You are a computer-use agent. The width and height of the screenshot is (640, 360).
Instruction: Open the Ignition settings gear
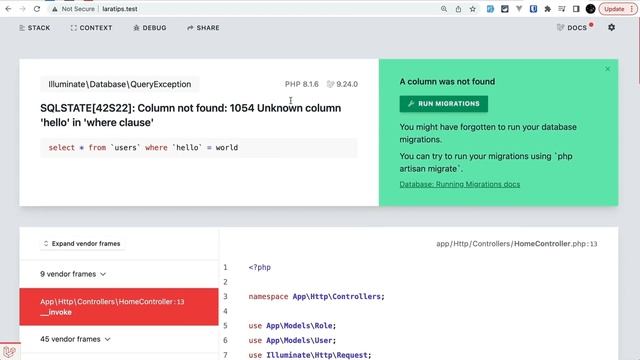tap(611, 27)
